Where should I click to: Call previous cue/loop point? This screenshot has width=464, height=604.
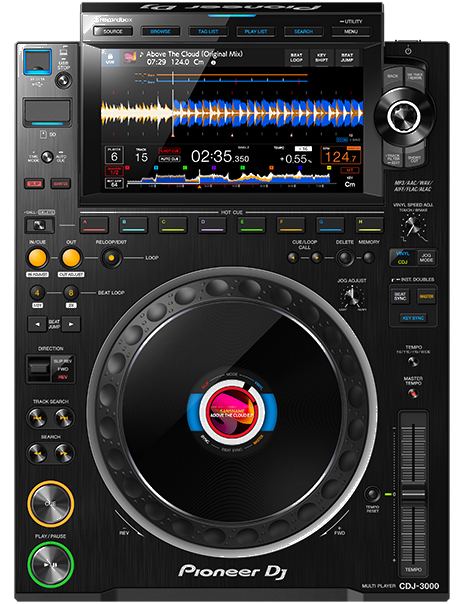(293, 257)
